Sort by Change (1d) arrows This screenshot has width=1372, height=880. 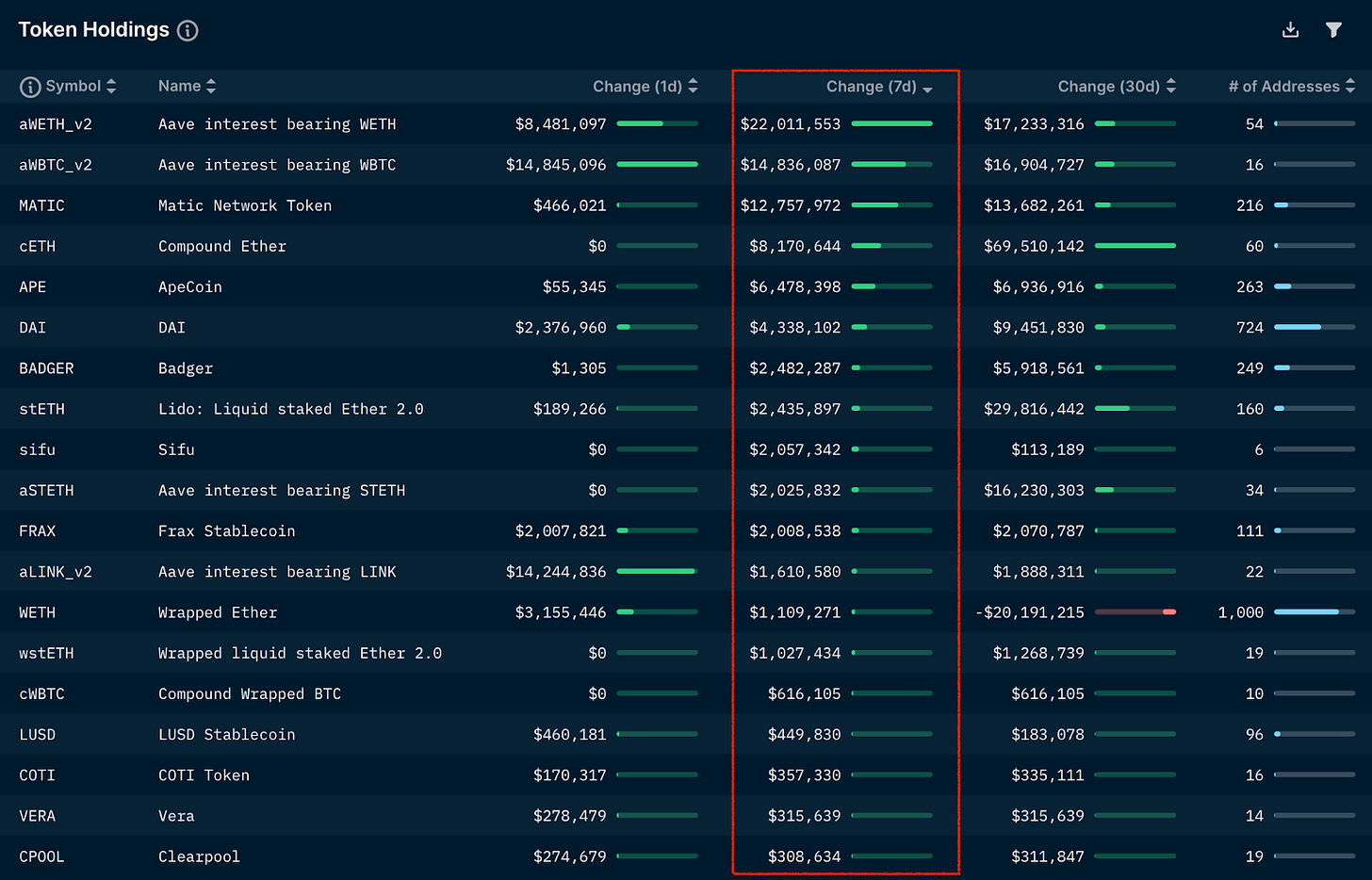[693, 86]
